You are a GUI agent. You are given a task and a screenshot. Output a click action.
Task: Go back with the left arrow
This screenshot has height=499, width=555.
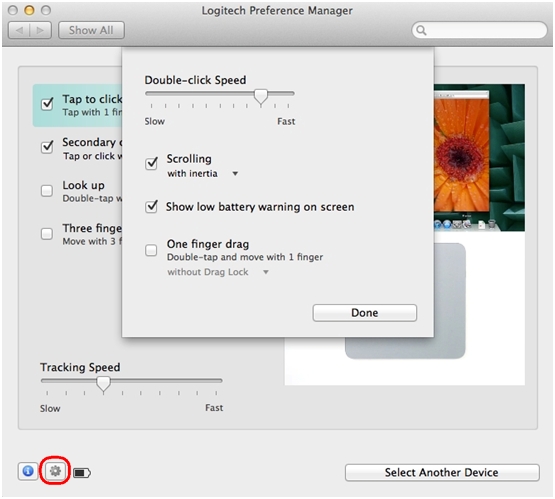click(x=19, y=30)
